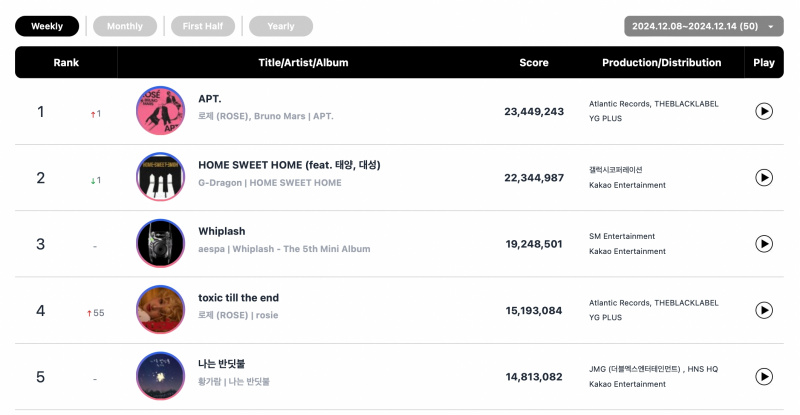Open the 2024.12.08~2024.12.14 week dropdown
Screen dimensions: 800x415
coord(704,26)
